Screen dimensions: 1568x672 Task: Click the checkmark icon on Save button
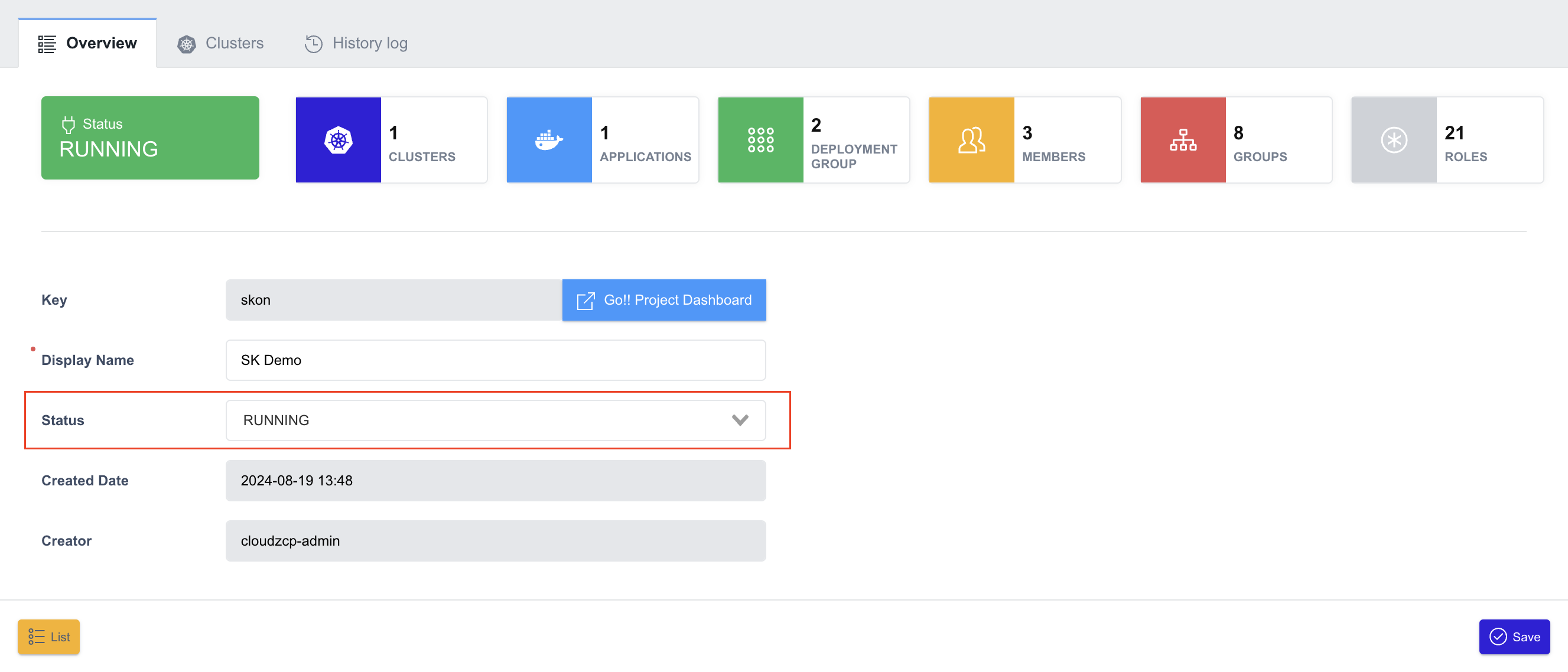click(x=1498, y=637)
